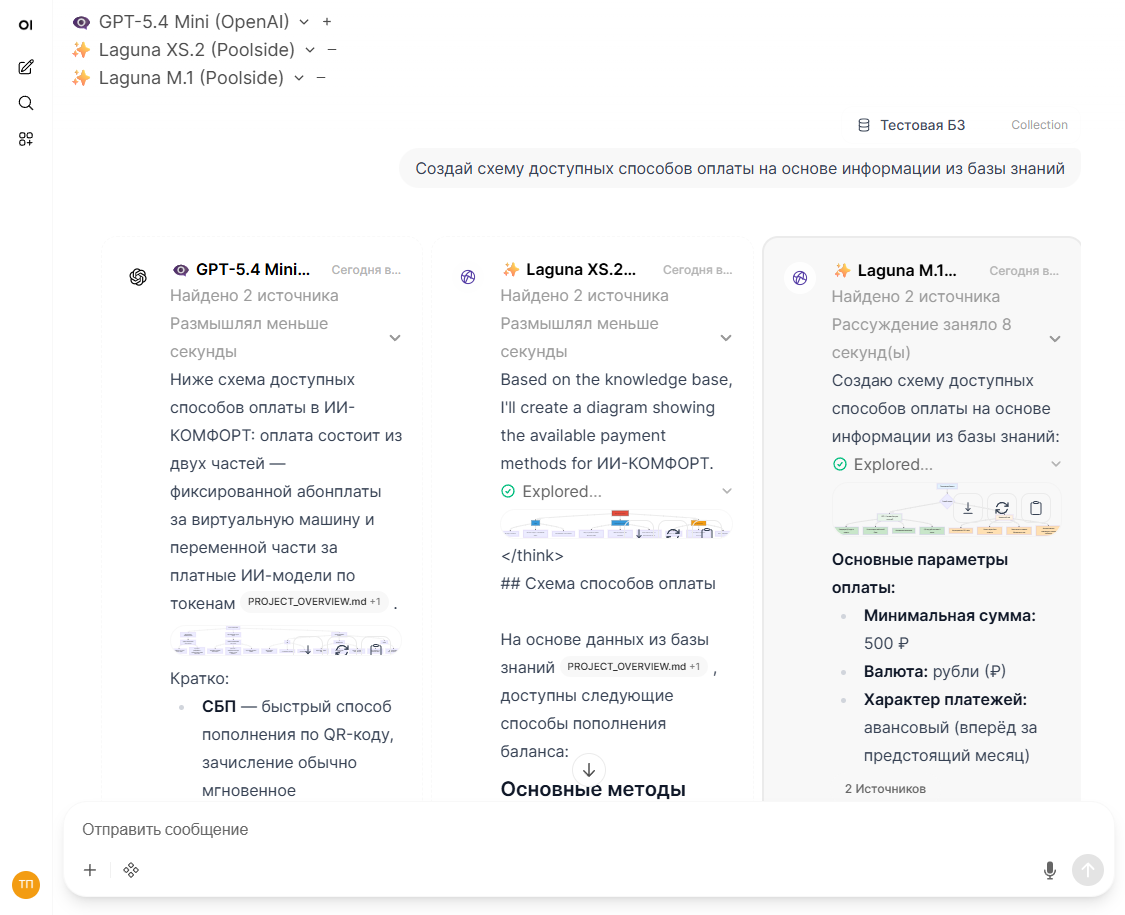Click the 'Основные параметры оплаты:' heading

(x=920, y=573)
